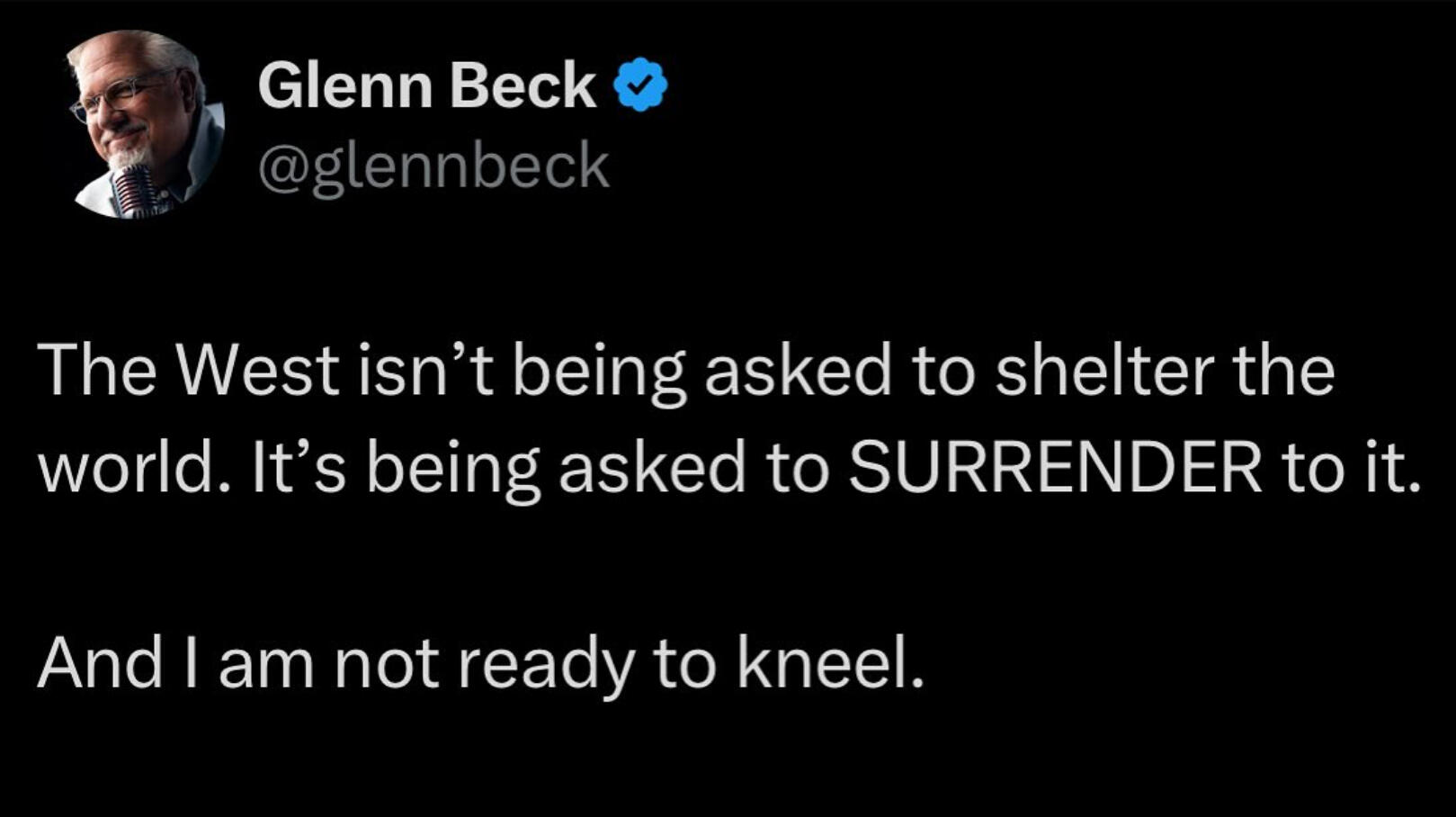The width and height of the screenshot is (1456, 817).
Task: Select the capitalized word SURRENDER
Action: point(1056,468)
